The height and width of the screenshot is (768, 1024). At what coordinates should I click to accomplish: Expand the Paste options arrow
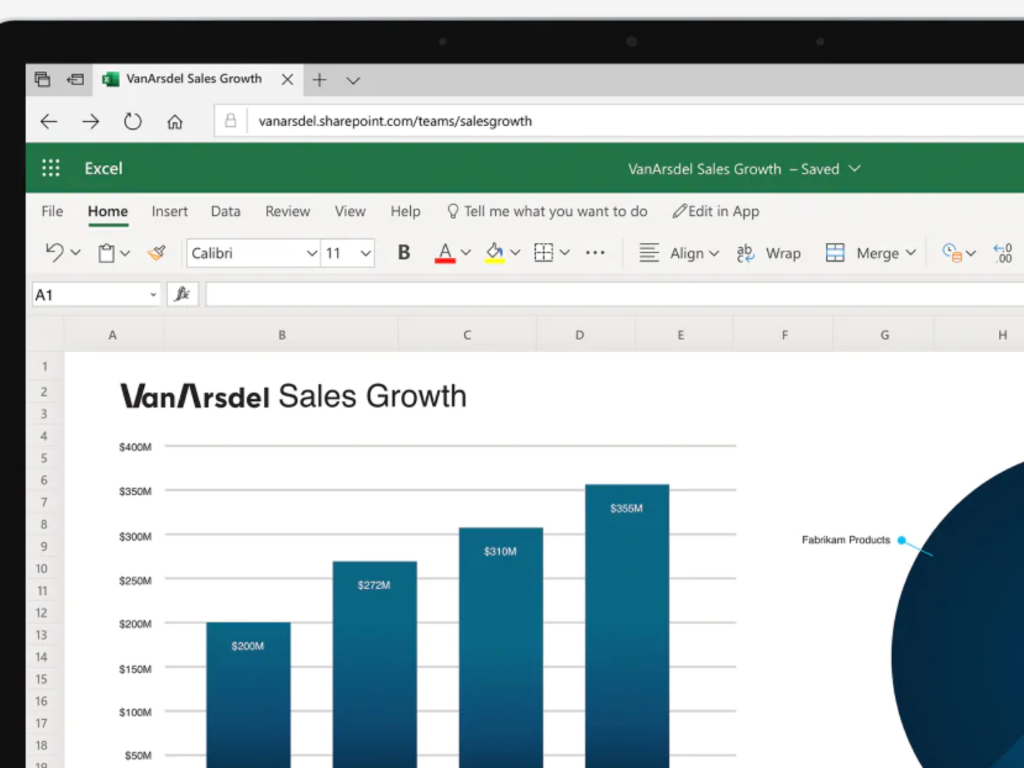[125, 253]
